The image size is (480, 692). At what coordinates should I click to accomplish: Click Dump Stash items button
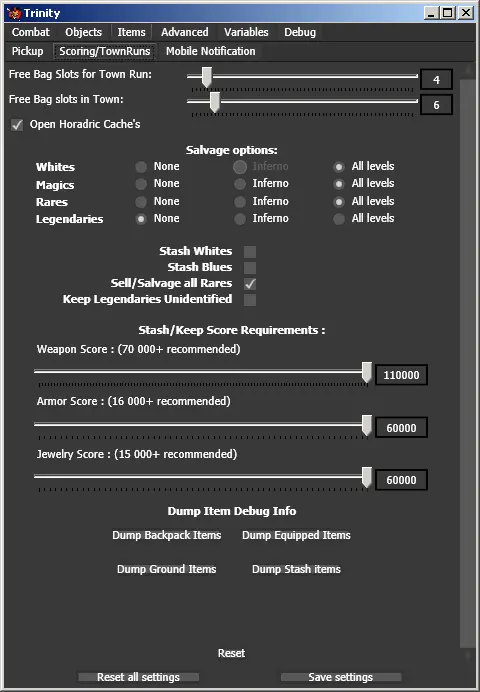pos(296,569)
